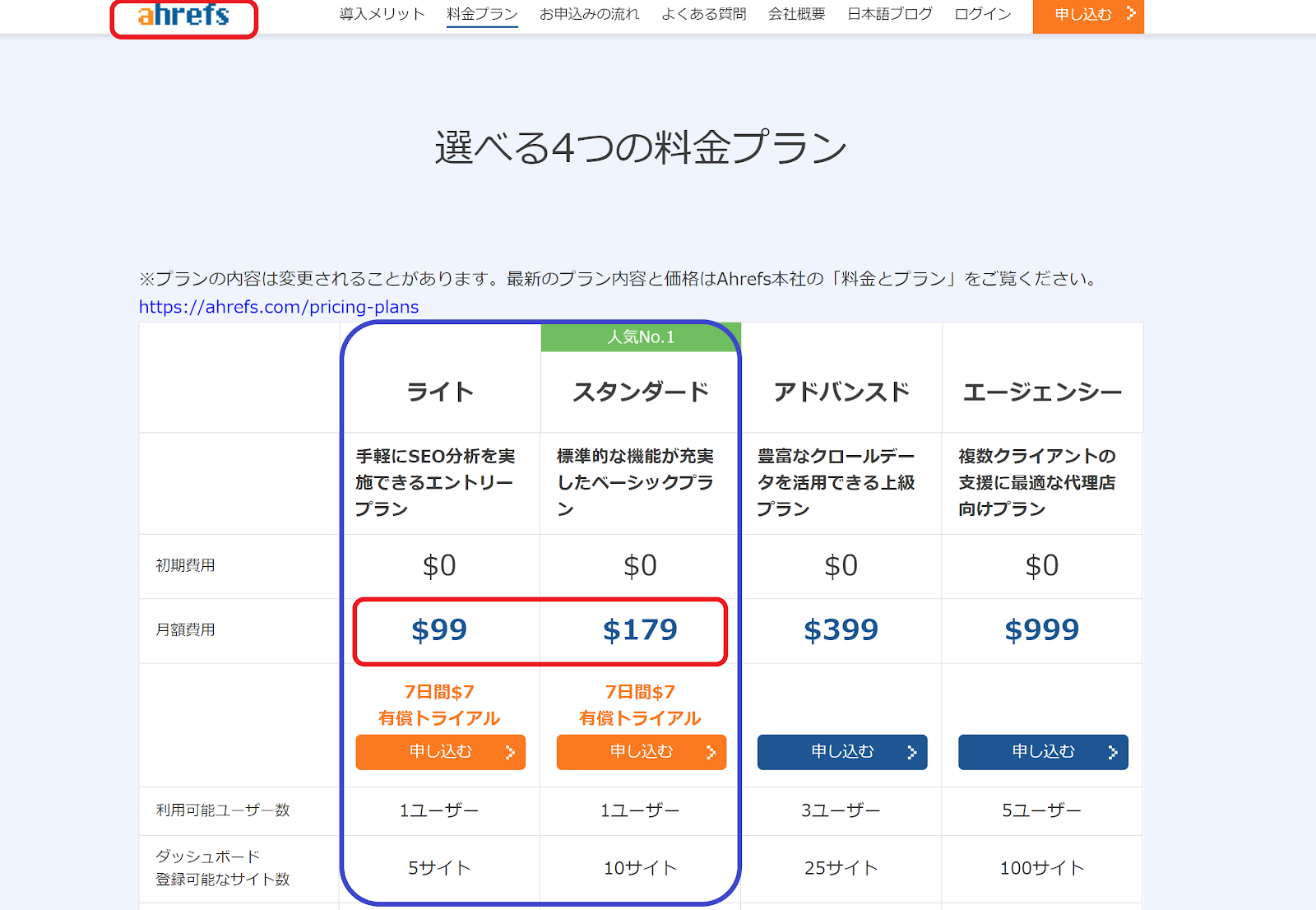Image resolution: width=1316 pixels, height=910 pixels.
Task: Click ライト plan's 7日間$7 有償トライアル text
Action: tap(439, 705)
